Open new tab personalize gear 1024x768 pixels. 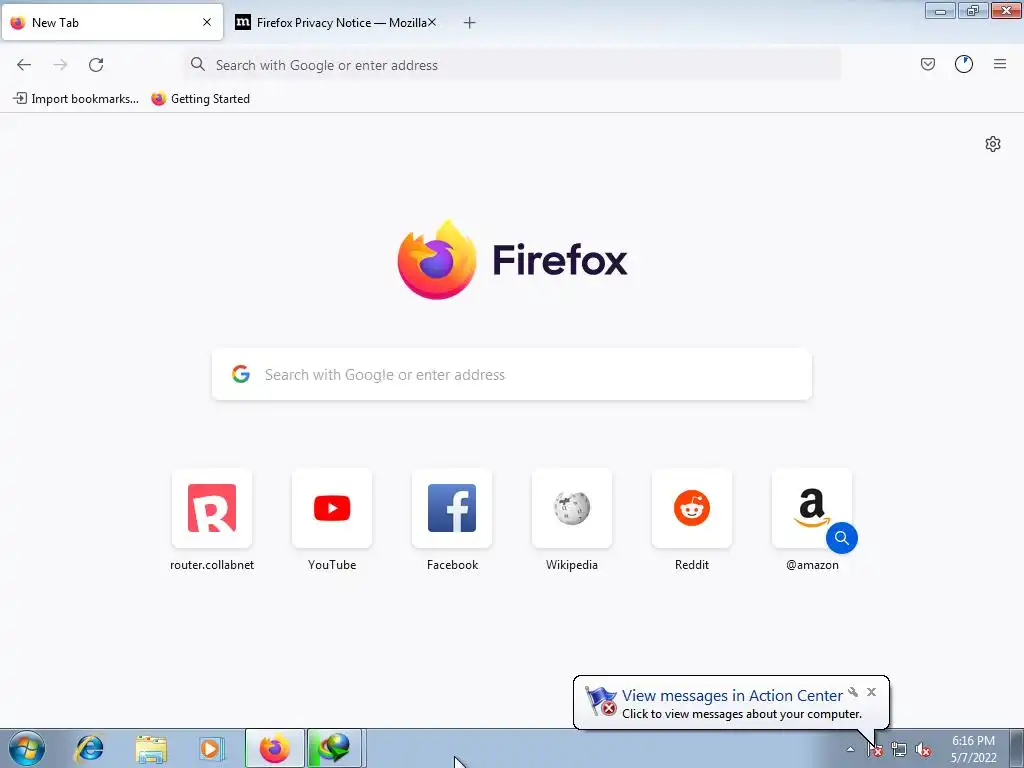tap(993, 144)
